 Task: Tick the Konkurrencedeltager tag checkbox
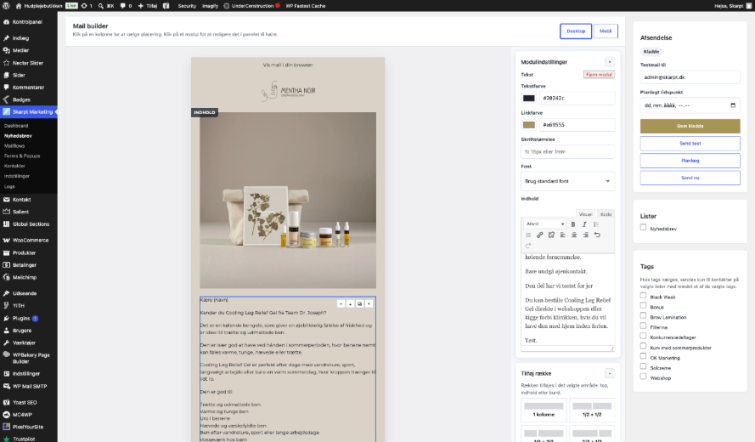pos(643,336)
